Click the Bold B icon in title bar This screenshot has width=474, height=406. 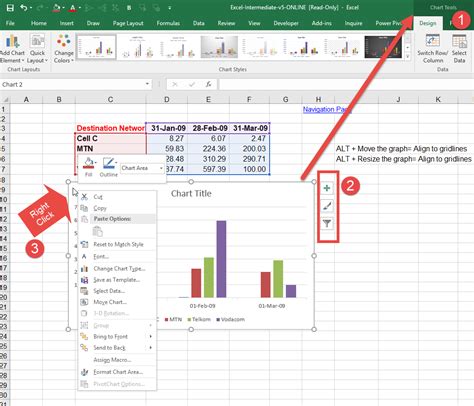[129, 7]
